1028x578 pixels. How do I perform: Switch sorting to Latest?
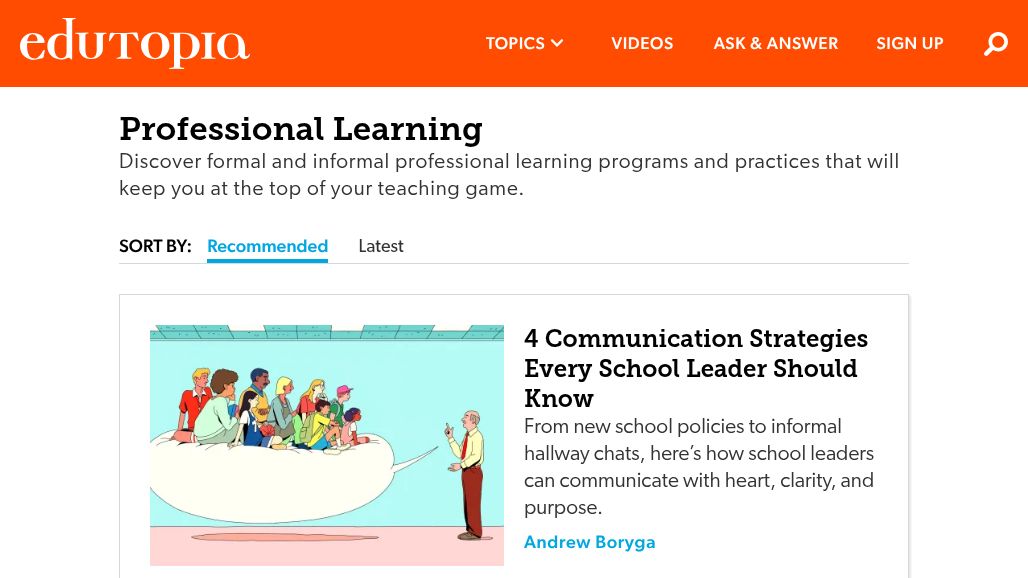tap(381, 246)
